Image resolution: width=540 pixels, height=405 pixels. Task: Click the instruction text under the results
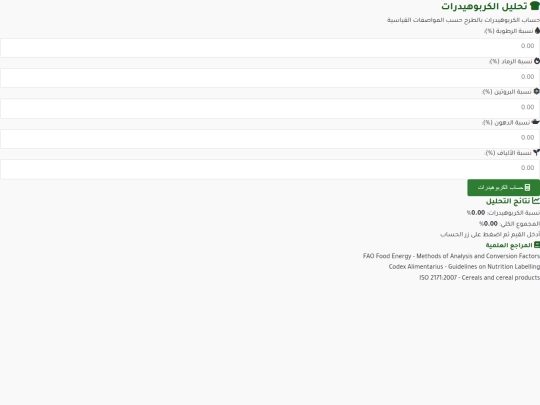[x=490, y=235]
